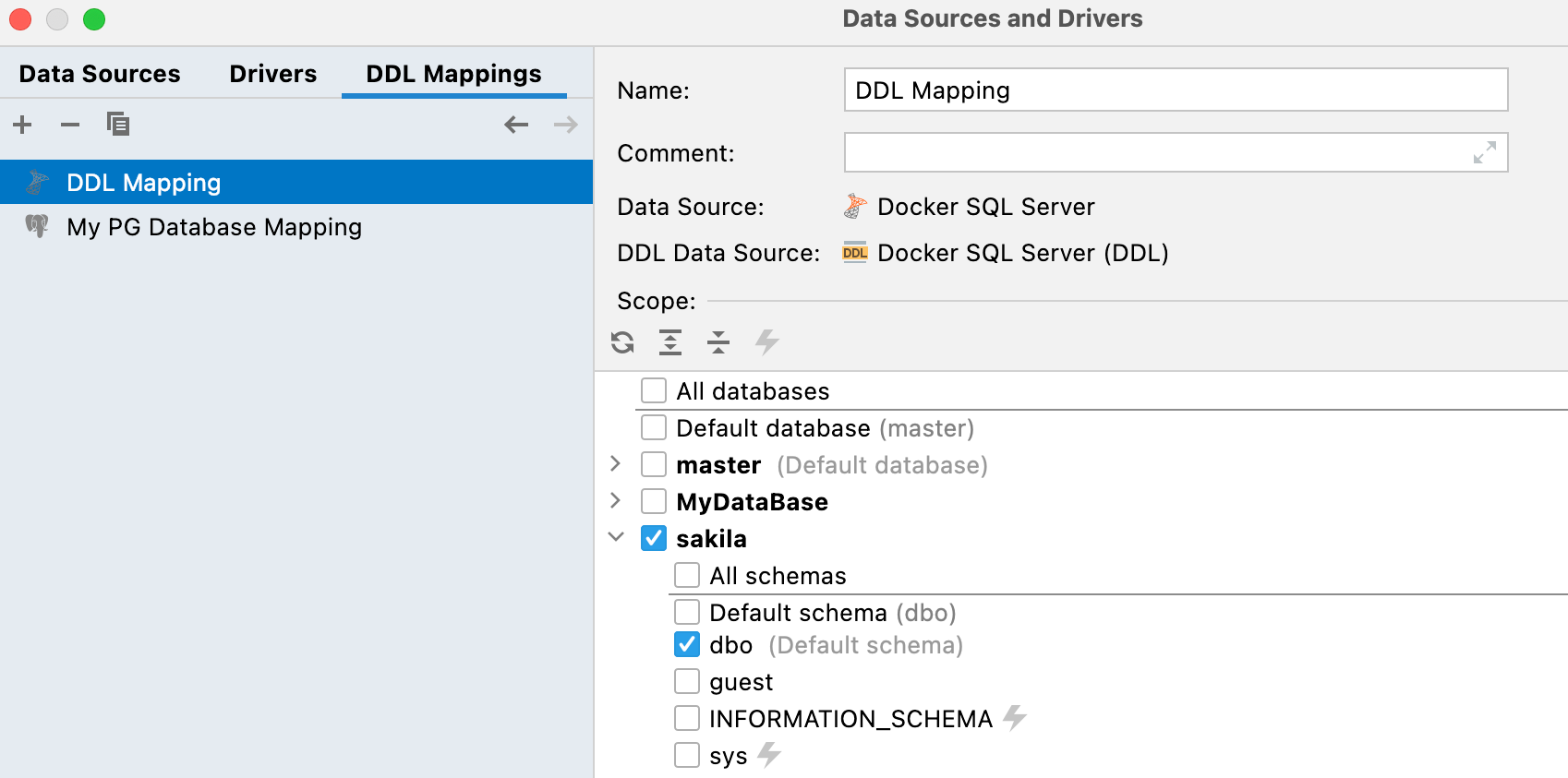Collapse the sakila database node
1568x778 pixels.
click(616, 537)
